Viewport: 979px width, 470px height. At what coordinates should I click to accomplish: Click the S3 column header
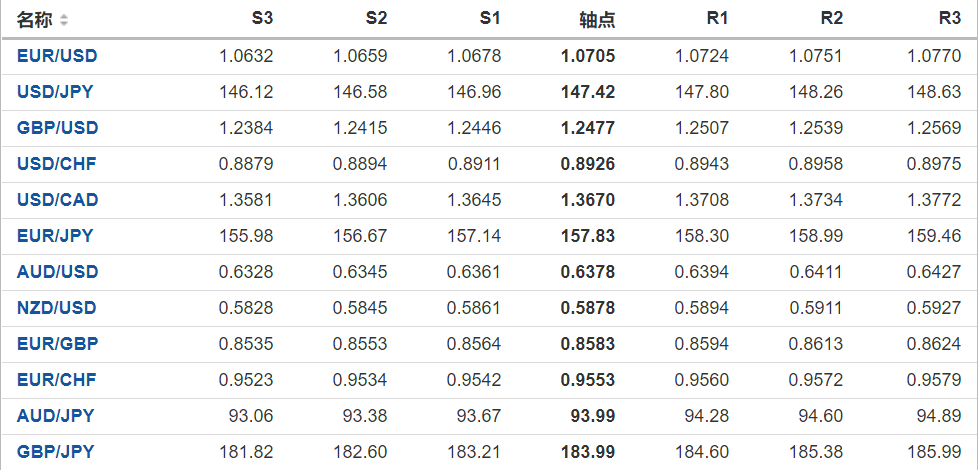262,19
